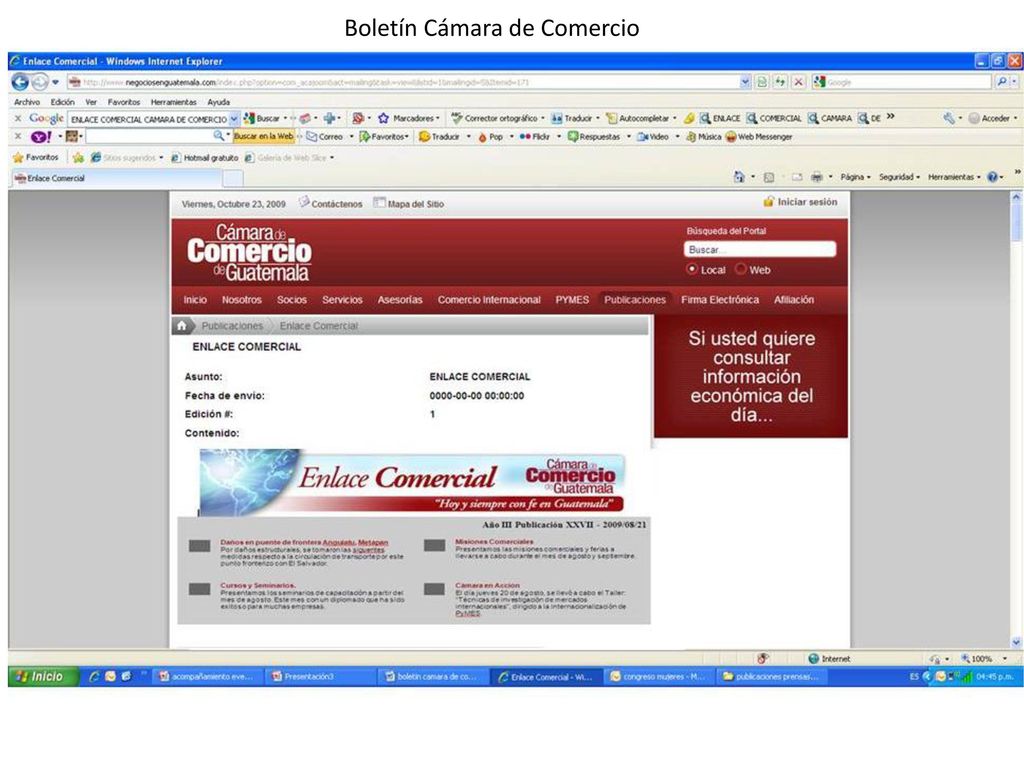Click the Print icon in IE command bar
The width and height of the screenshot is (1024, 768).
coord(816,177)
